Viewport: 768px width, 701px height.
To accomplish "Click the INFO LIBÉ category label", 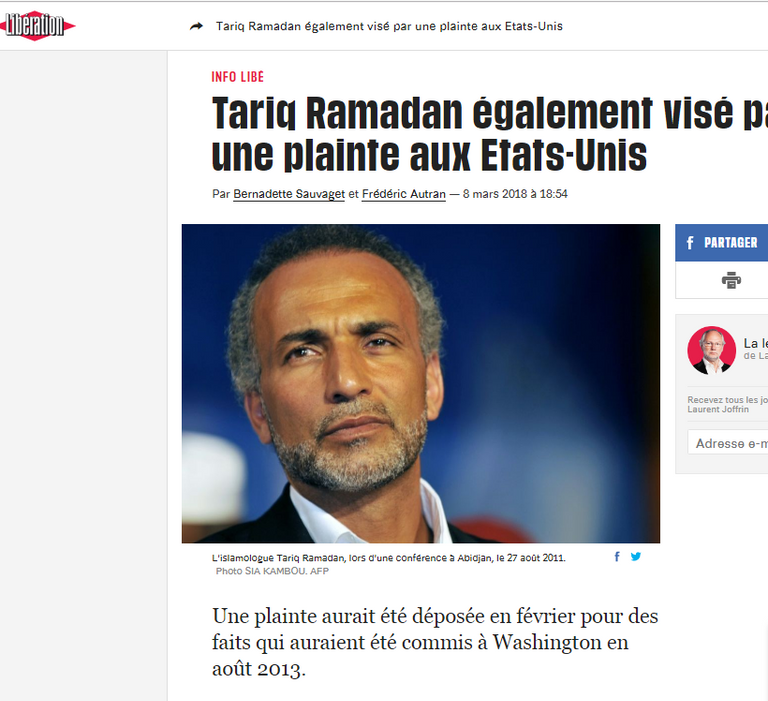I will 238,77.
